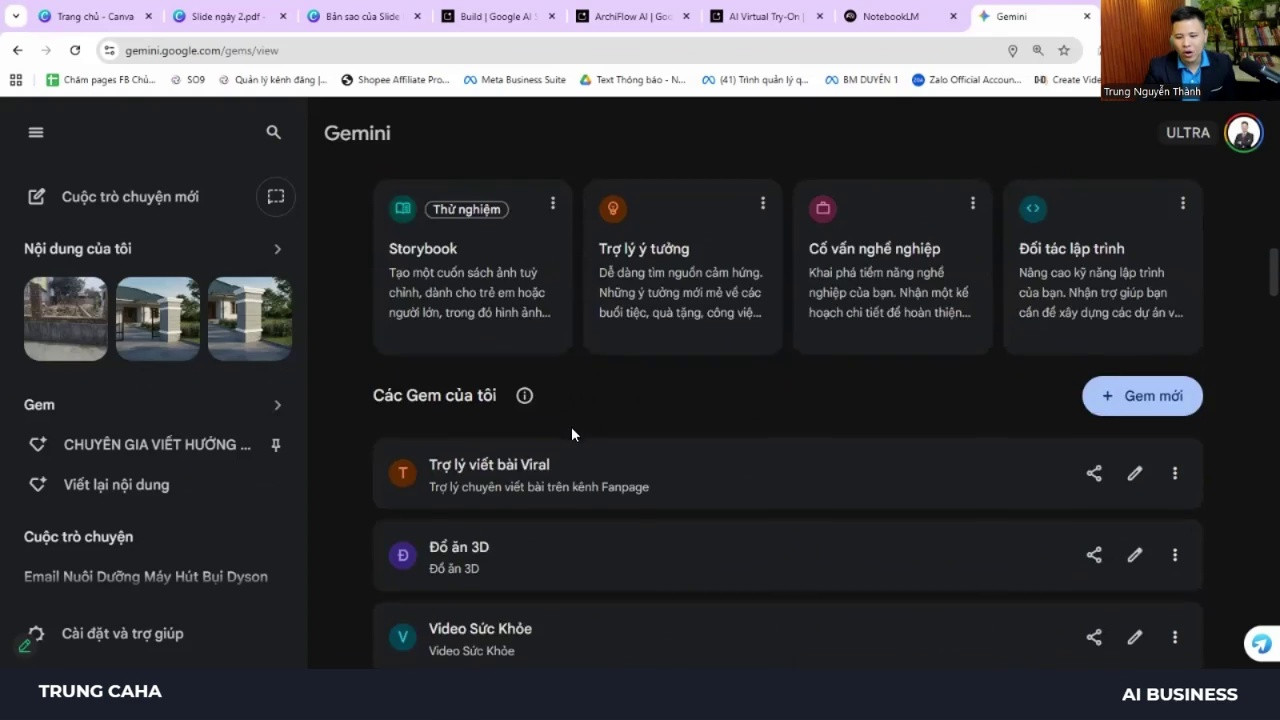Open the Trợ lý ý tưởng gem card

(x=682, y=267)
